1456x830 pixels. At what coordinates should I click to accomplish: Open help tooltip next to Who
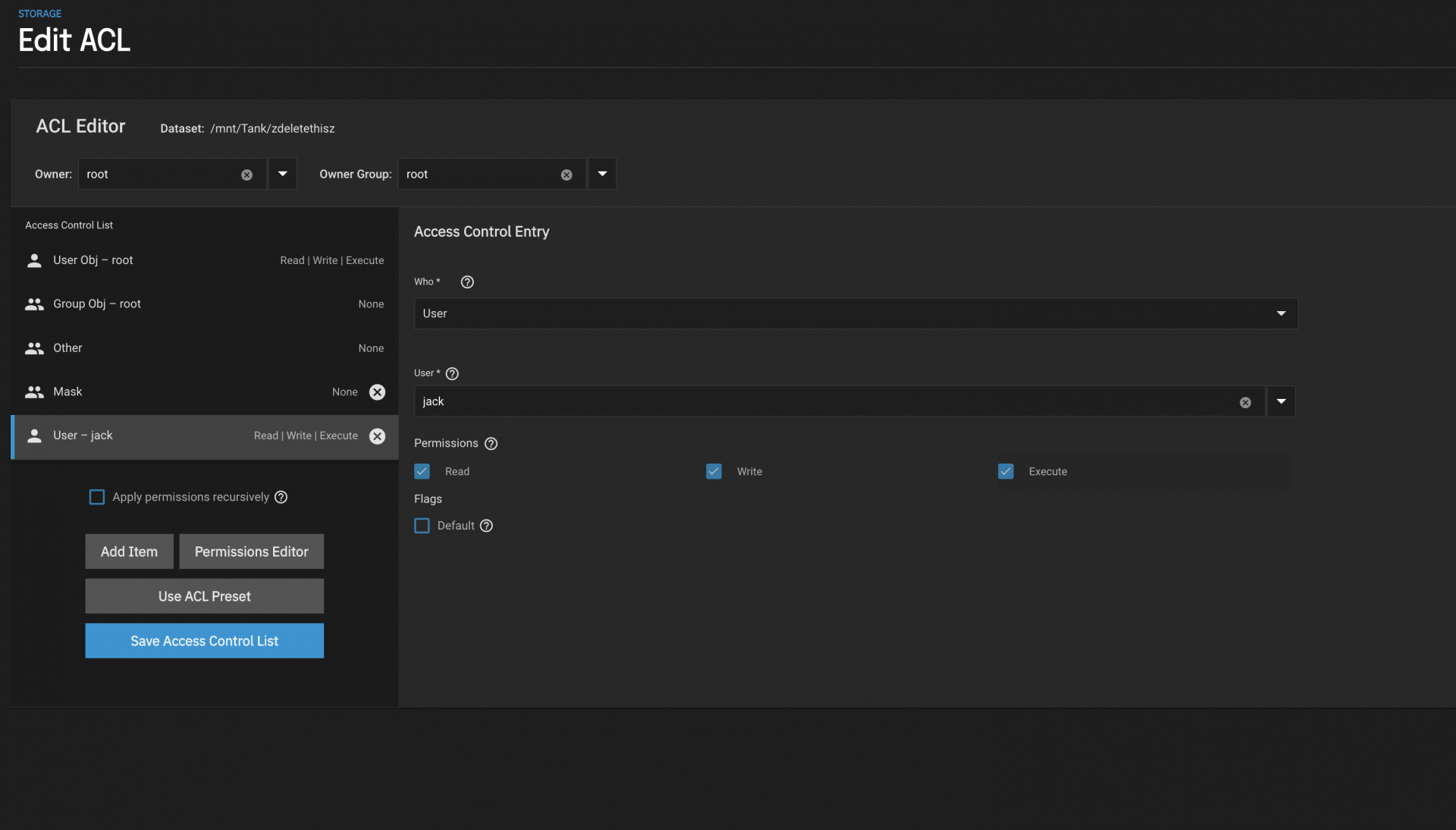[x=467, y=282]
